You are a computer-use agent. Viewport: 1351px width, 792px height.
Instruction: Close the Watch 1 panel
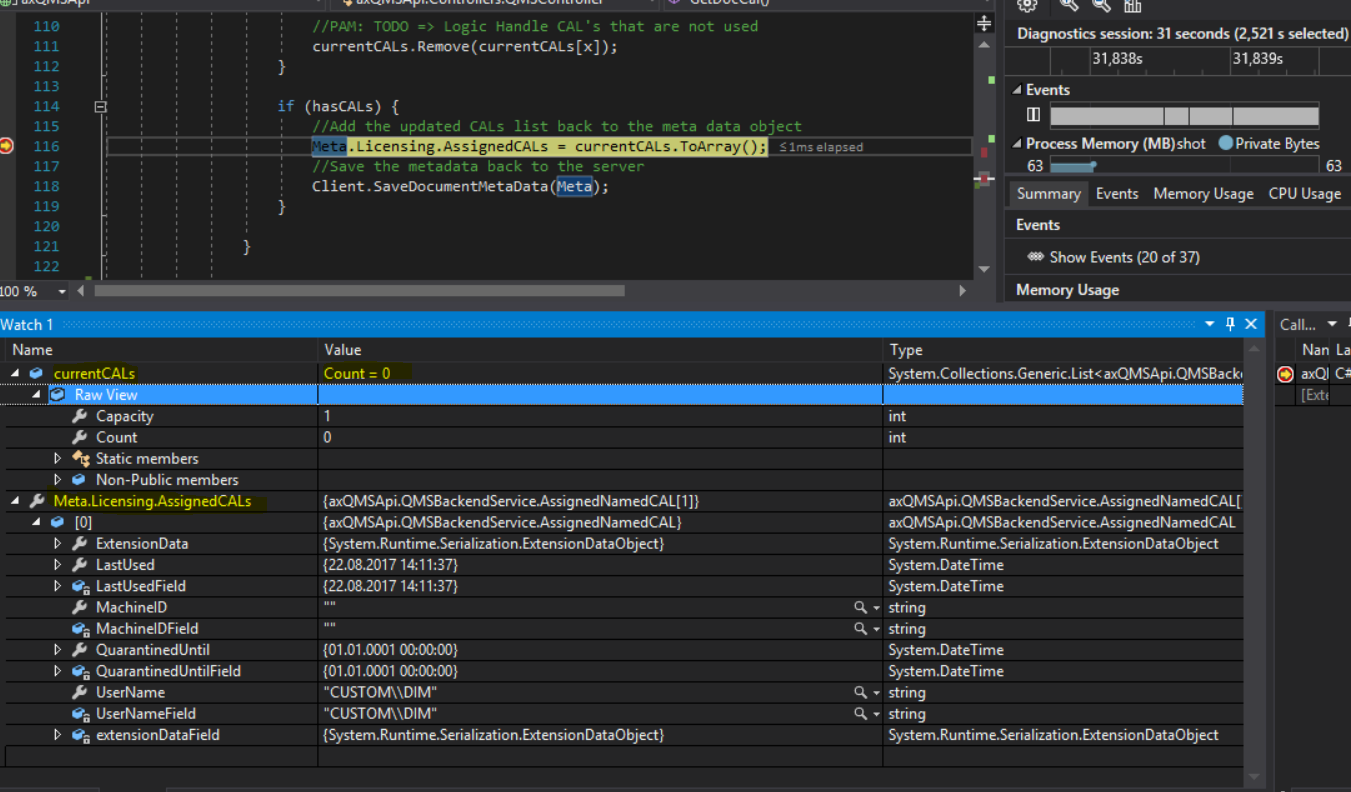[1250, 324]
